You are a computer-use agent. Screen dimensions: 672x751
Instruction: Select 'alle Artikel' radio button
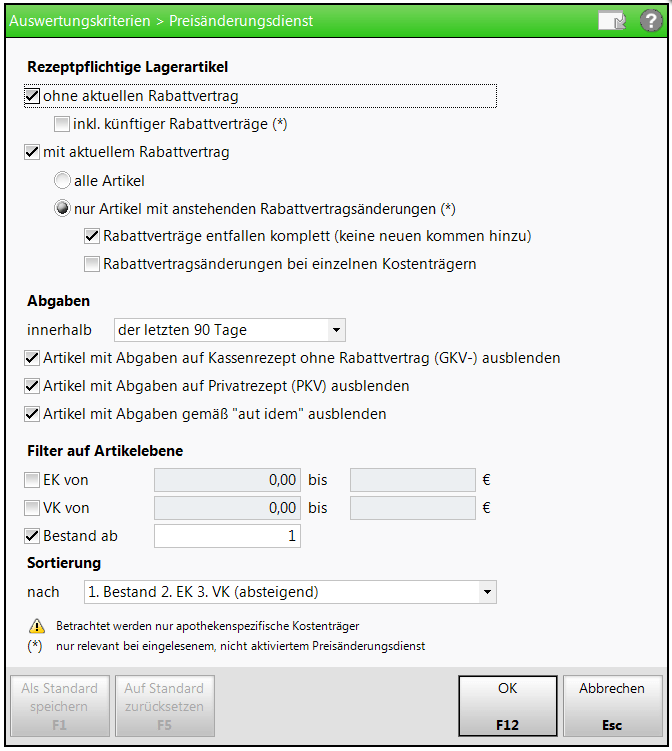[62, 181]
